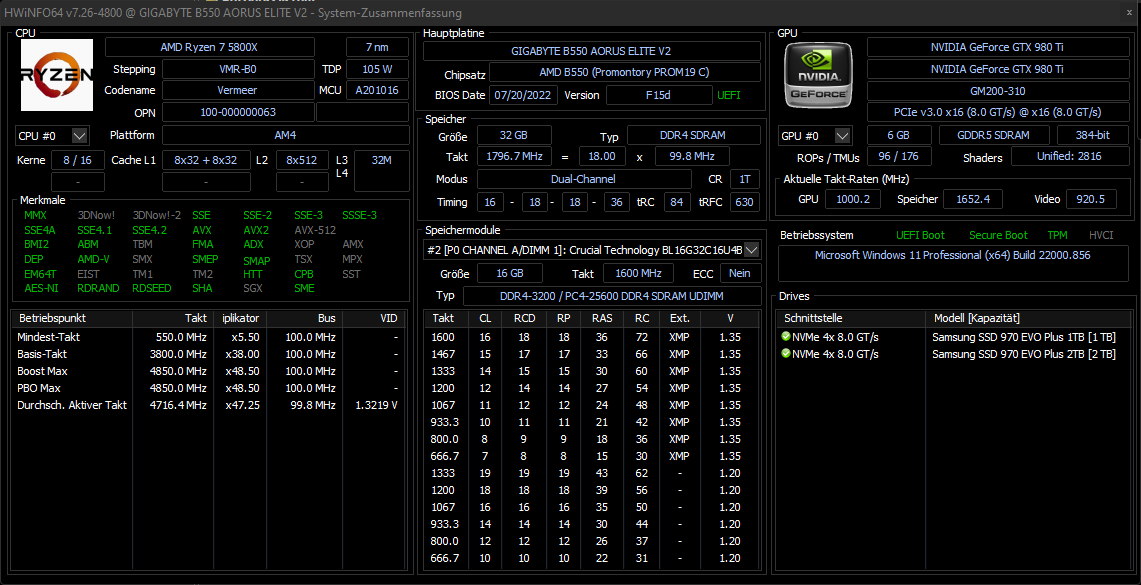This screenshot has width=1141, height=585.
Task: Click the TPM label
Action: click(1057, 236)
